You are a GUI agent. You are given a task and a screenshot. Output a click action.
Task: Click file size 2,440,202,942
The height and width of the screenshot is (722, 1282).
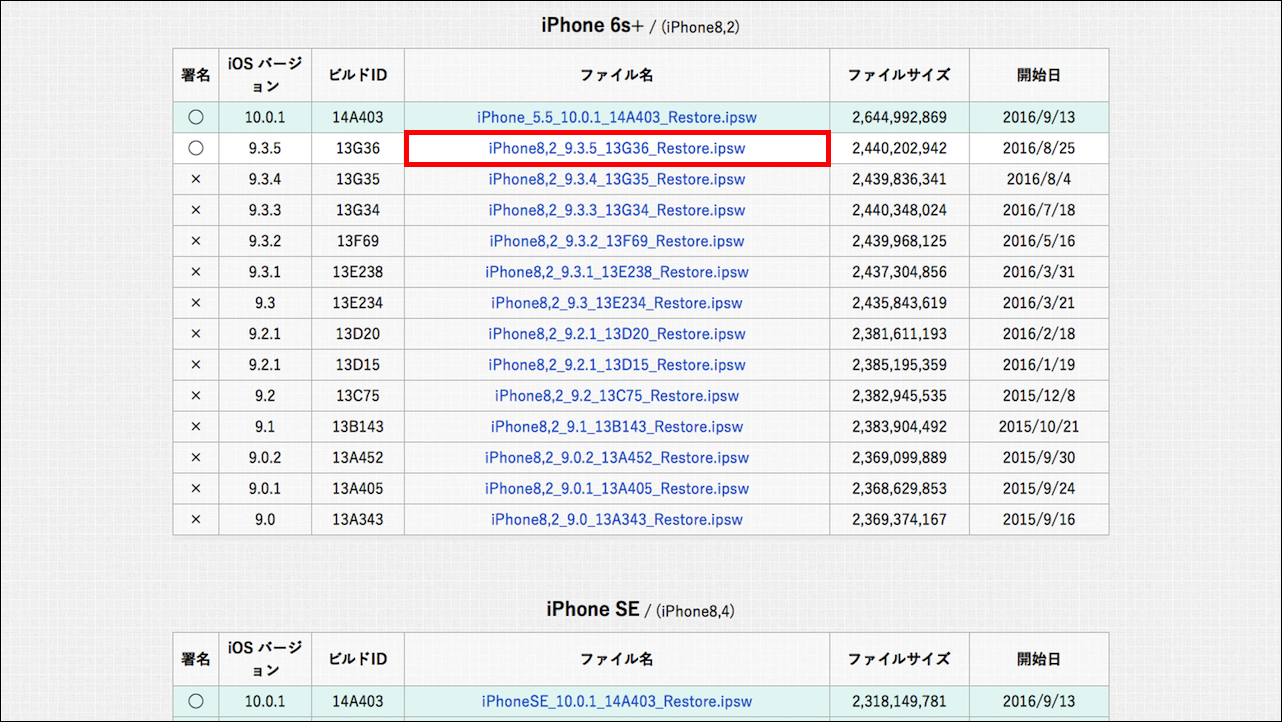coord(899,148)
